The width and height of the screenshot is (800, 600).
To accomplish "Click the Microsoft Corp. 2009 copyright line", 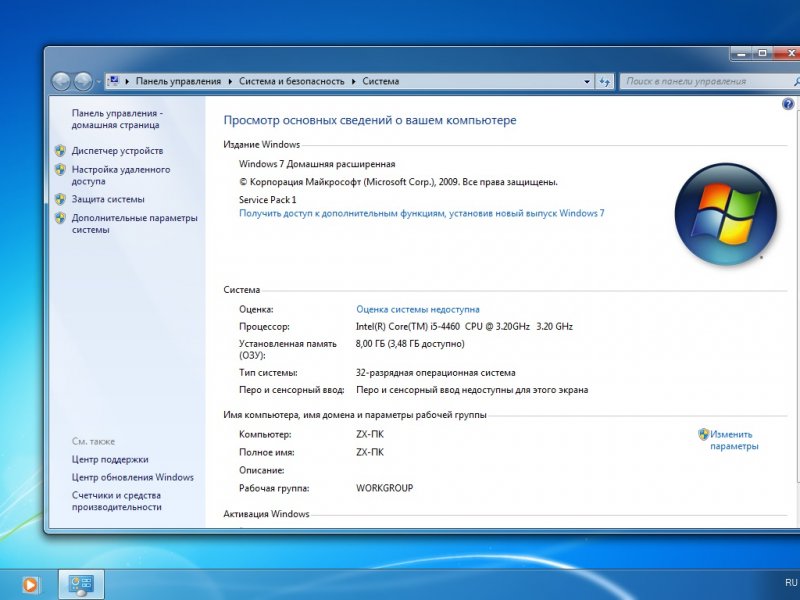I will point(398,182).
